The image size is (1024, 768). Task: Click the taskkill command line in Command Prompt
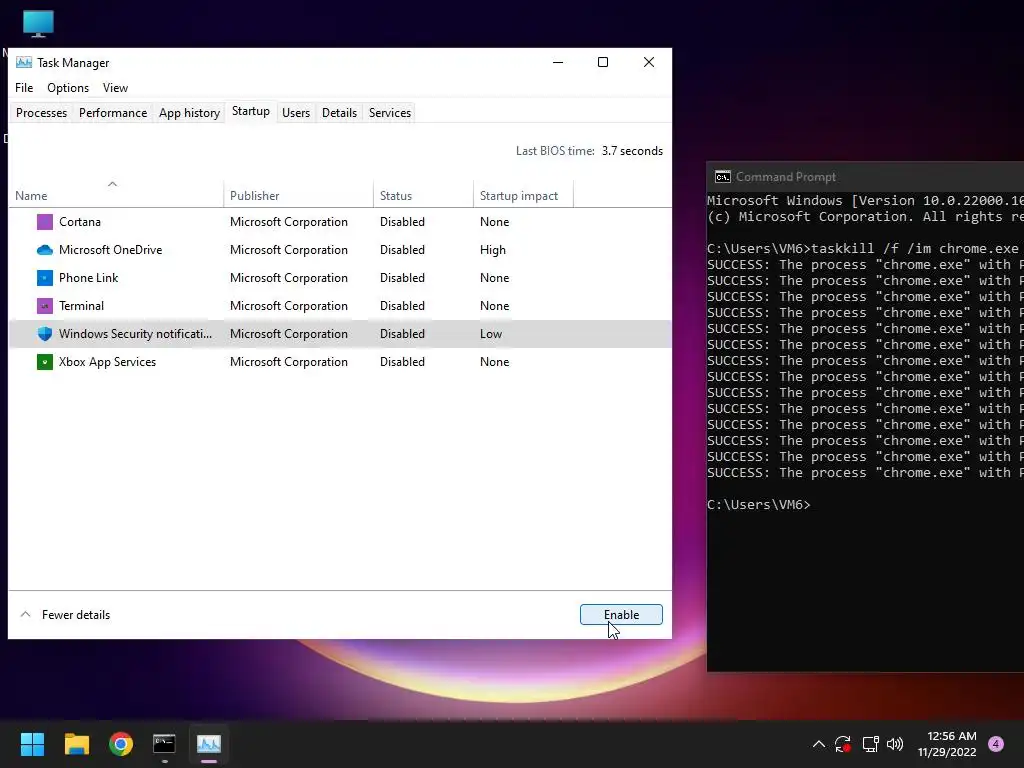pyautogui.click(x=863, y=249)
